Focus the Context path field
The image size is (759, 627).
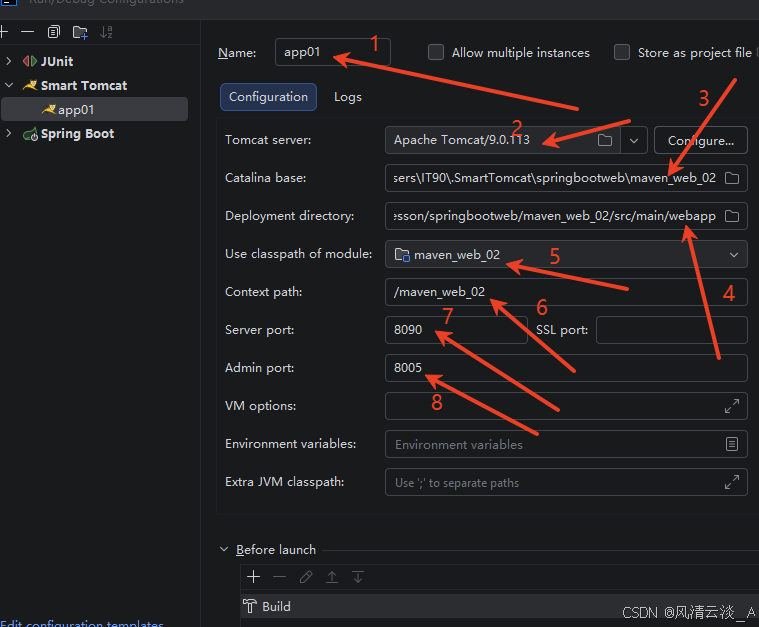566,292
